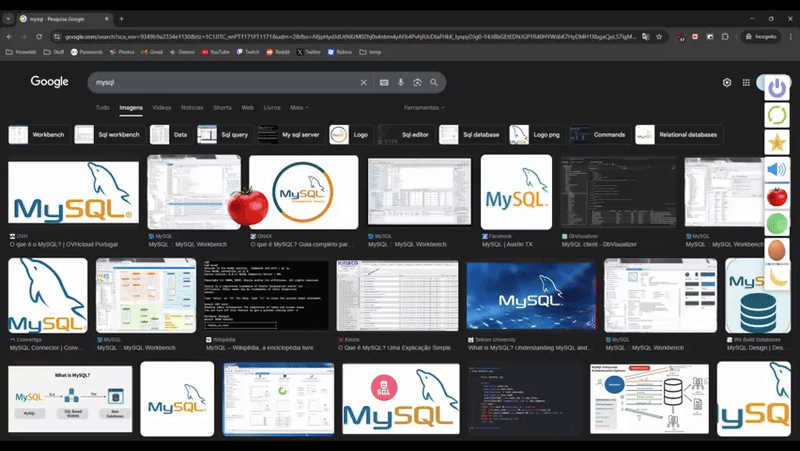Expand the Ferramentas tools dropdown
Screen dimensions: 800x451
pos(424,107)
